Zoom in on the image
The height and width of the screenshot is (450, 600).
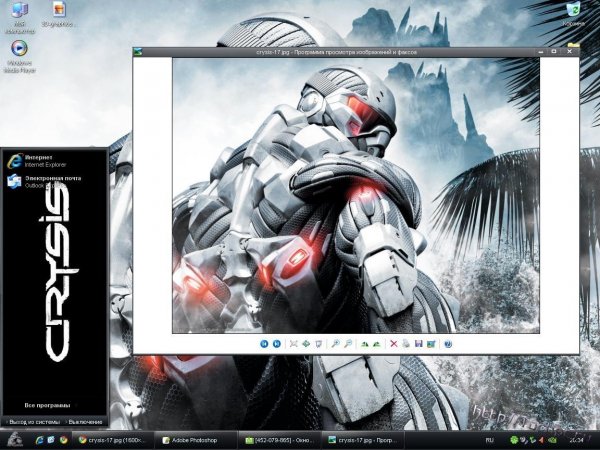coord(336,344)
